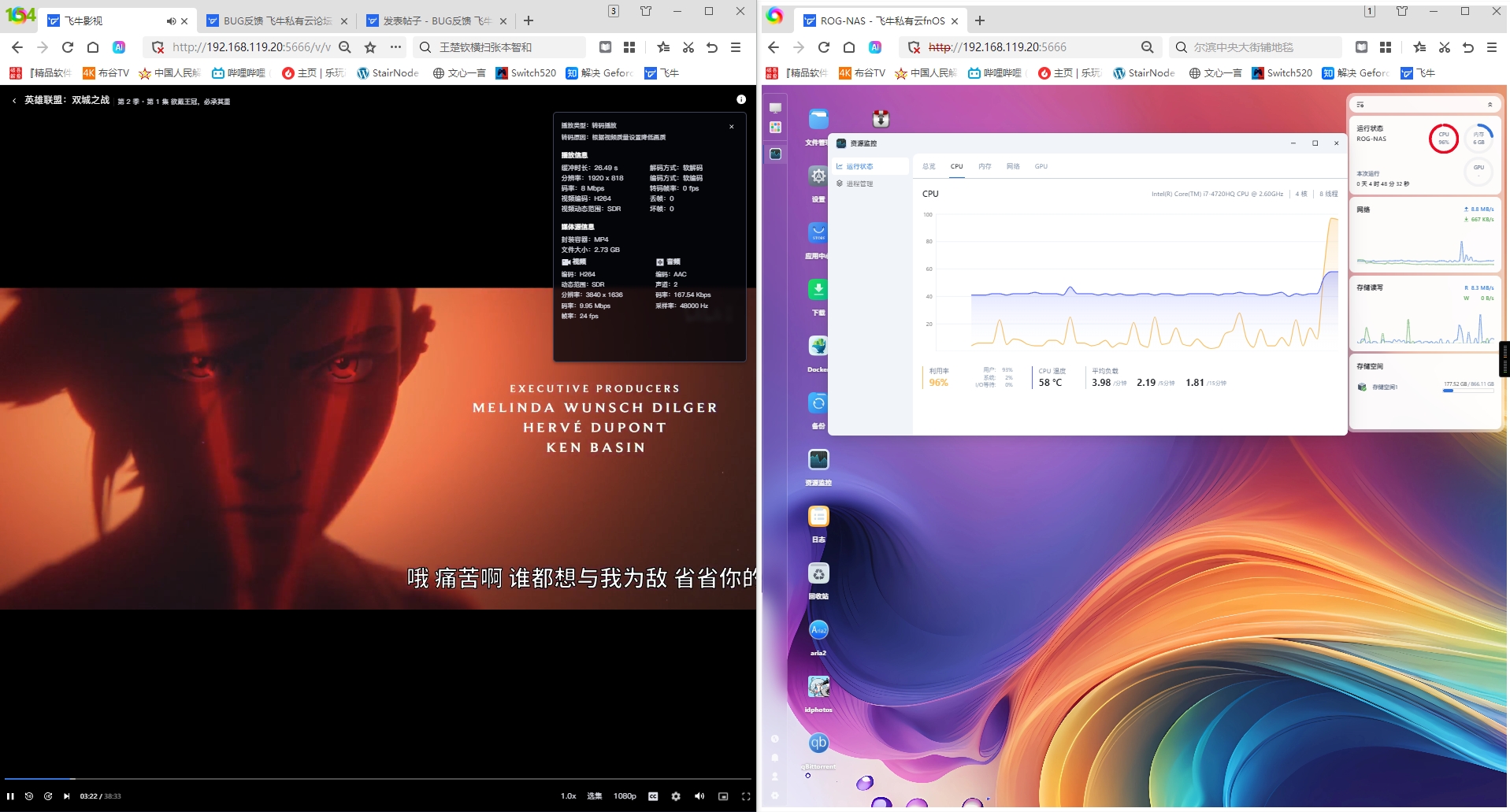Switch to the 总览 tab in resource monitor

coord(929,166)
